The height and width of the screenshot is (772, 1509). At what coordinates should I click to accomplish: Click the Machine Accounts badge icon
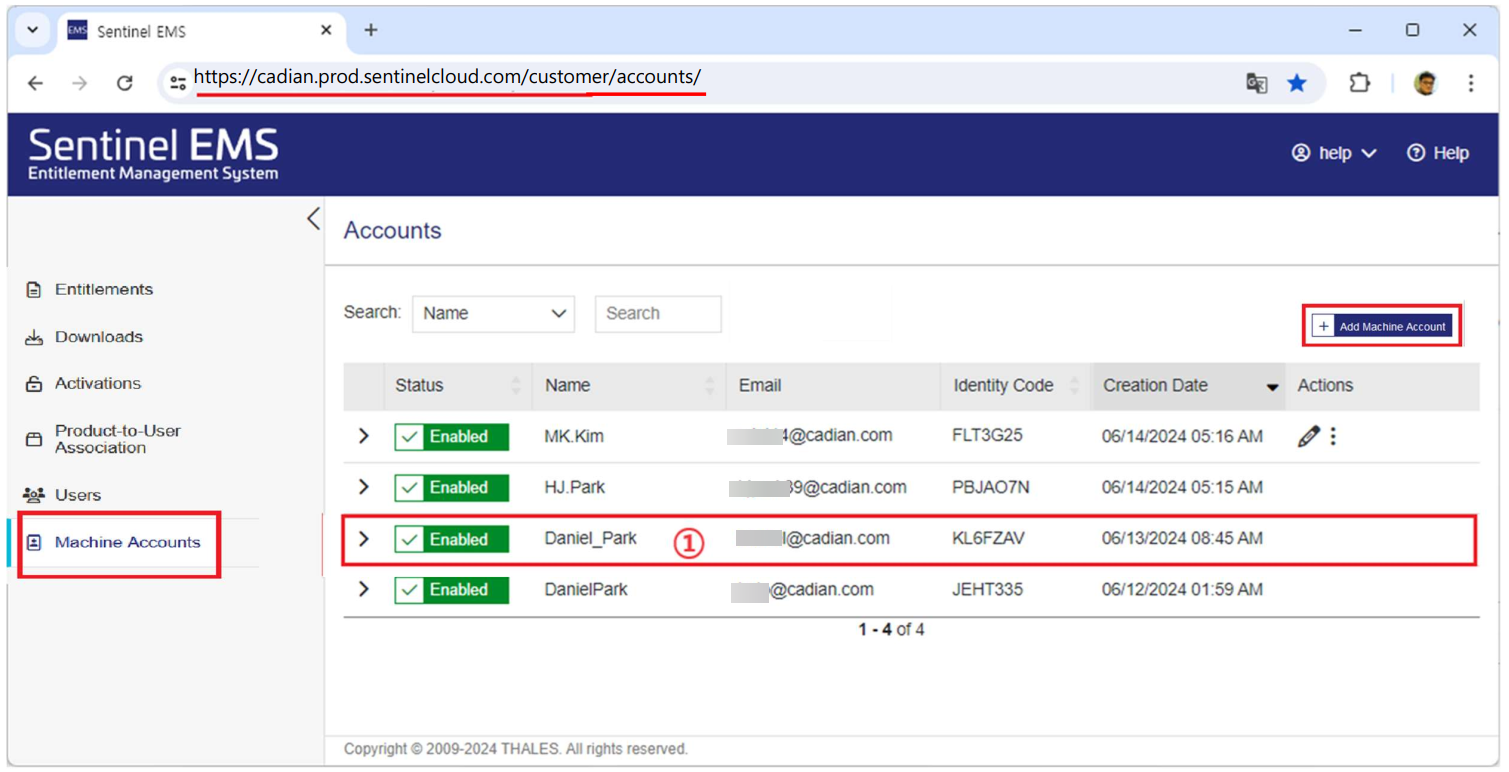(34, 542)
